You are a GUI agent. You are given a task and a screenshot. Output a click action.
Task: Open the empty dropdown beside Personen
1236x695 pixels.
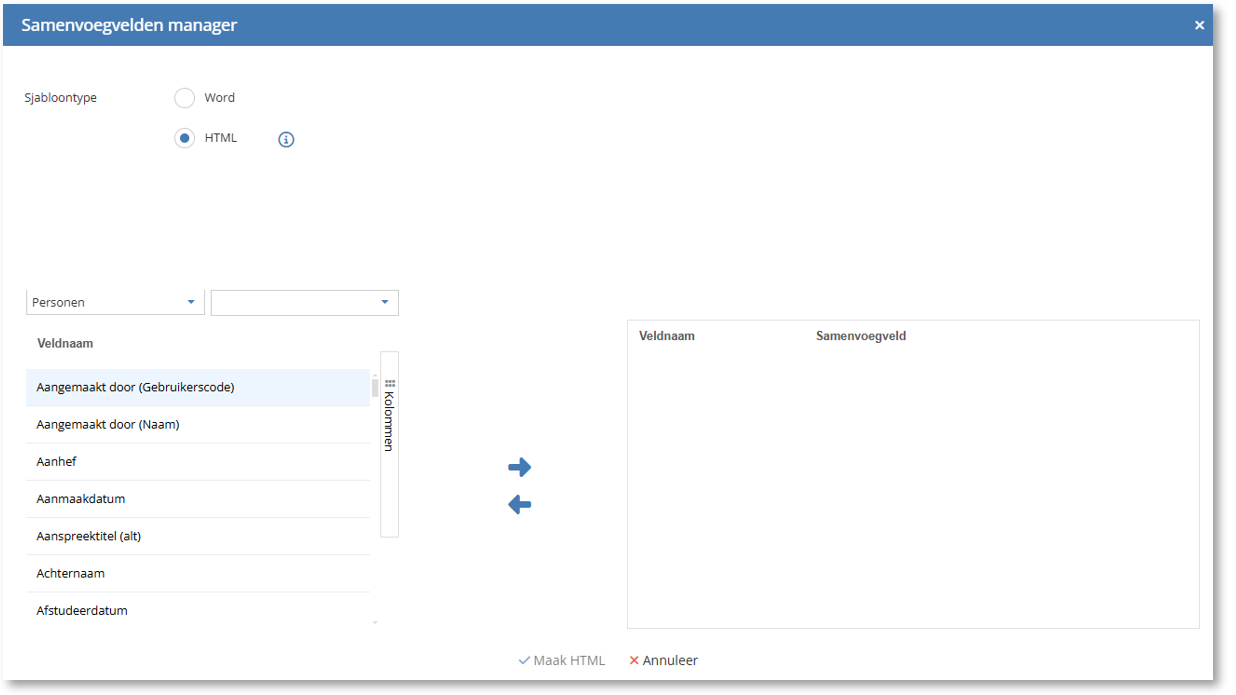pyautogui.click(x=305, y=302)
